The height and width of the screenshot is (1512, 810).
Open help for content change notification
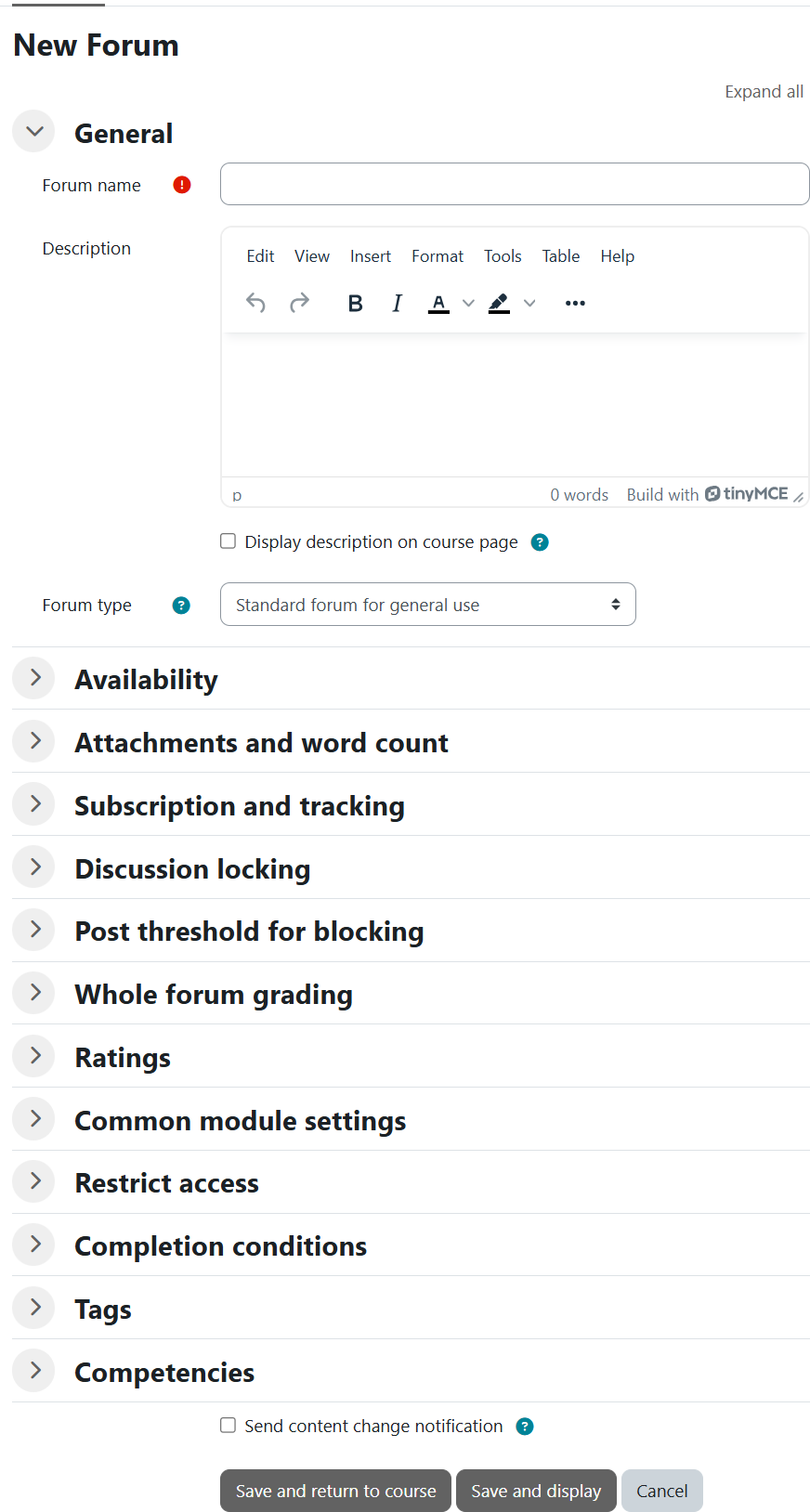525,1427
